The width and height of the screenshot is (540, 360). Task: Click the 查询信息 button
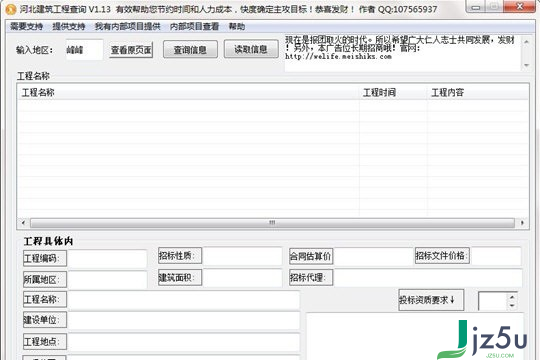tap(190, 50)
